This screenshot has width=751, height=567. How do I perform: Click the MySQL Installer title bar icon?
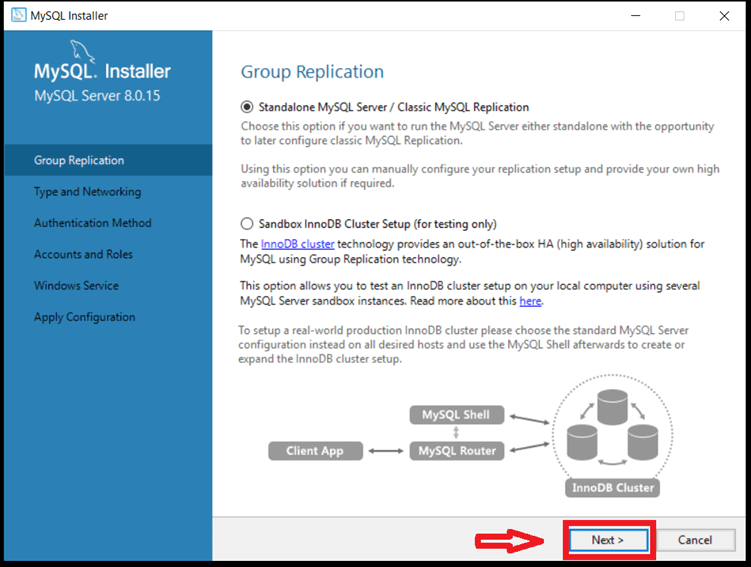[19, 15]
